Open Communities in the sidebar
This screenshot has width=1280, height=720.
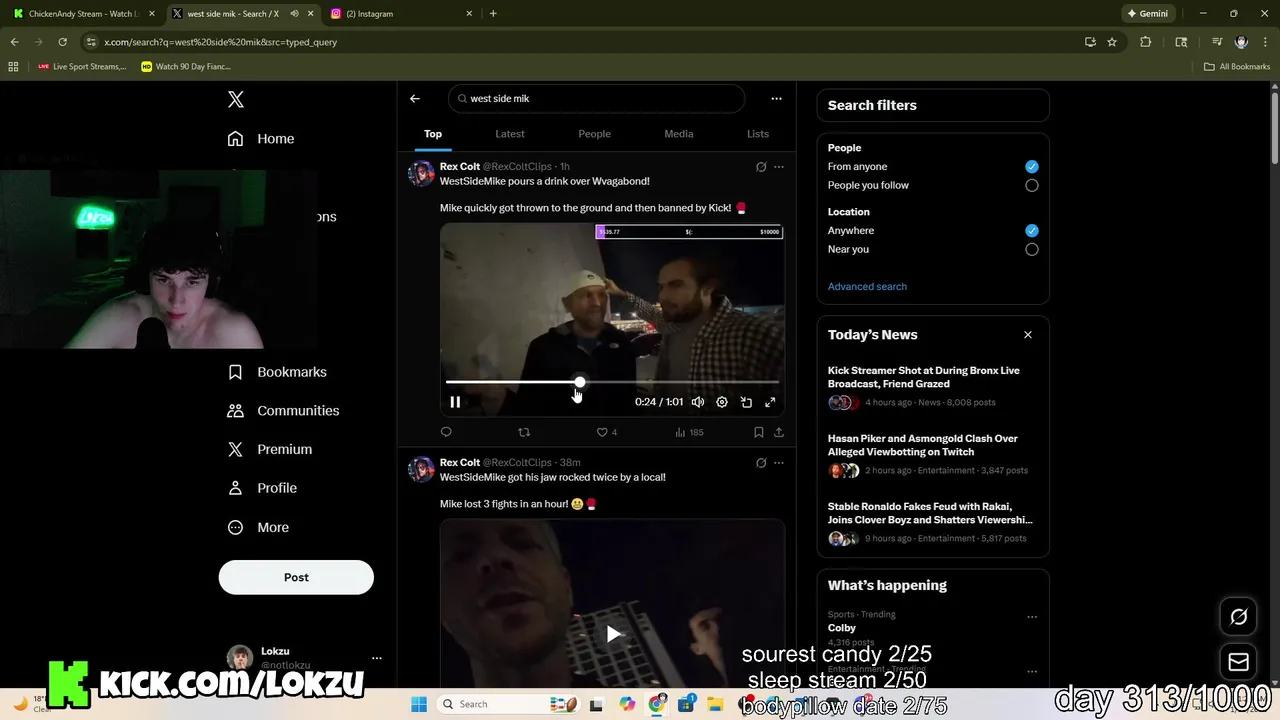click(x=283, y=411)
